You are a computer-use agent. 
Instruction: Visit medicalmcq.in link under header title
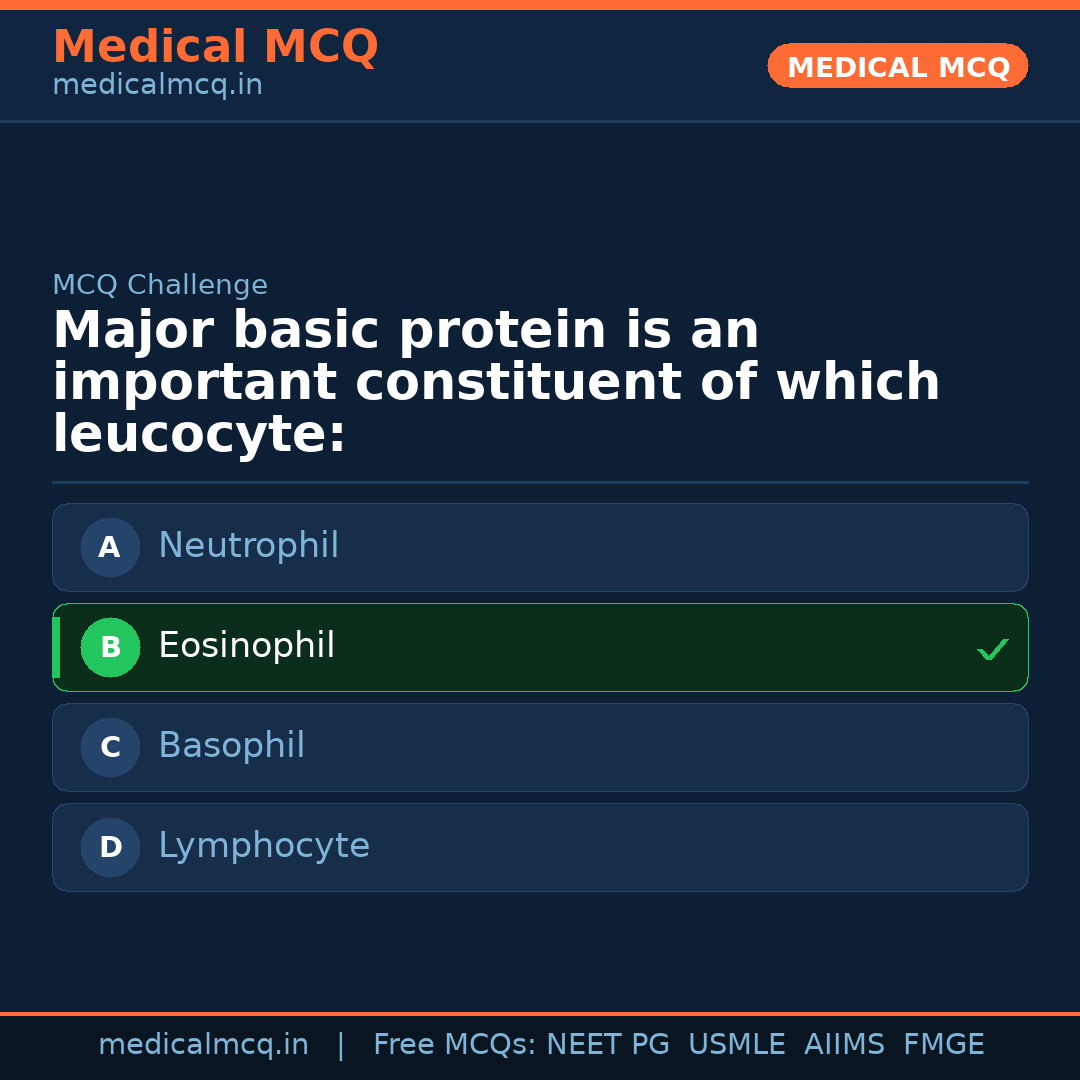pos(157,85)
